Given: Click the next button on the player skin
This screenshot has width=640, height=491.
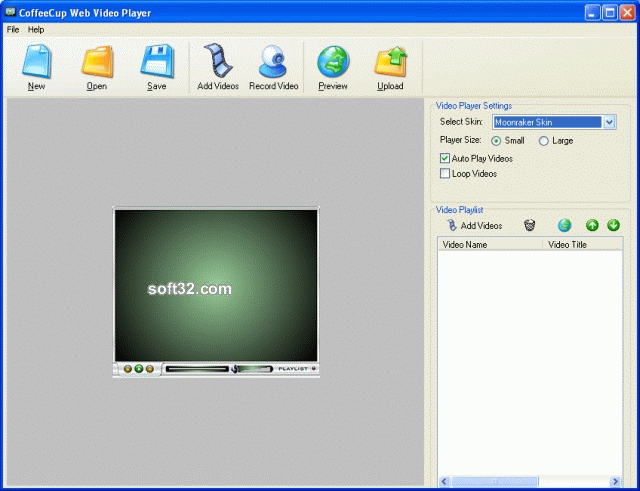Looking at the screenshot, I should 150,369.
